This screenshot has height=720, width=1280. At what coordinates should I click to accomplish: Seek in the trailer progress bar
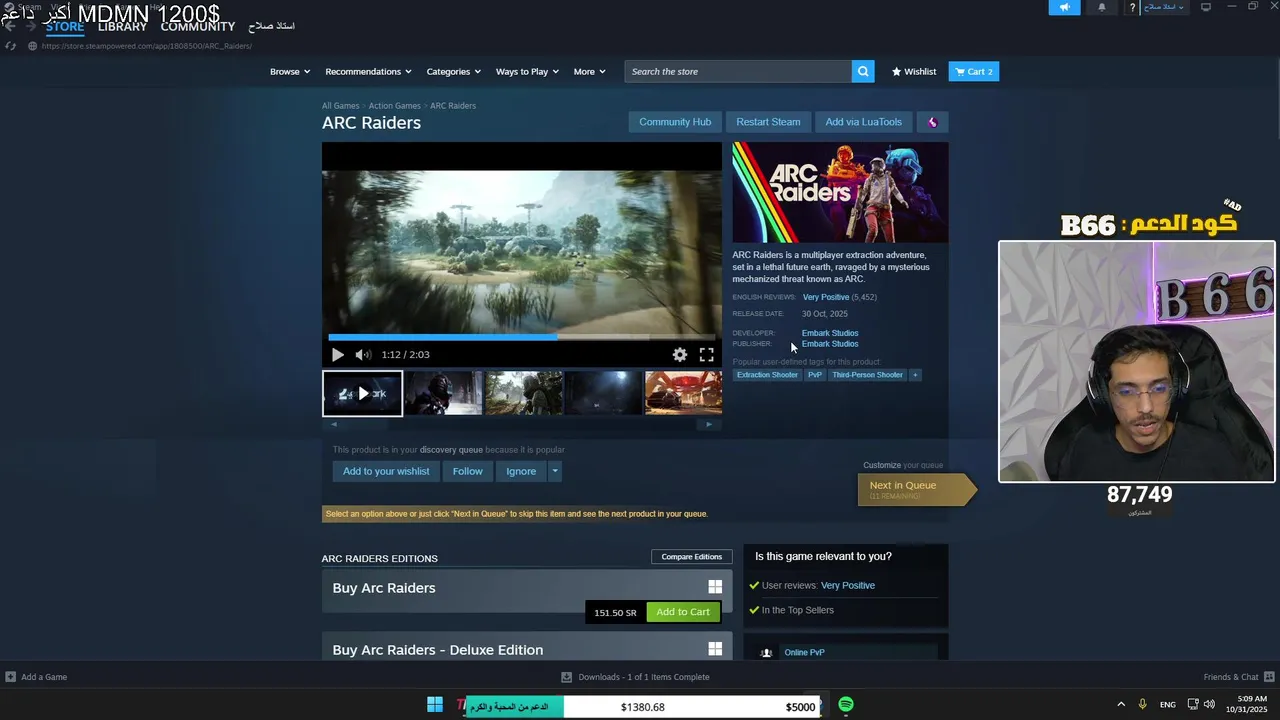(x=521, y=337)
